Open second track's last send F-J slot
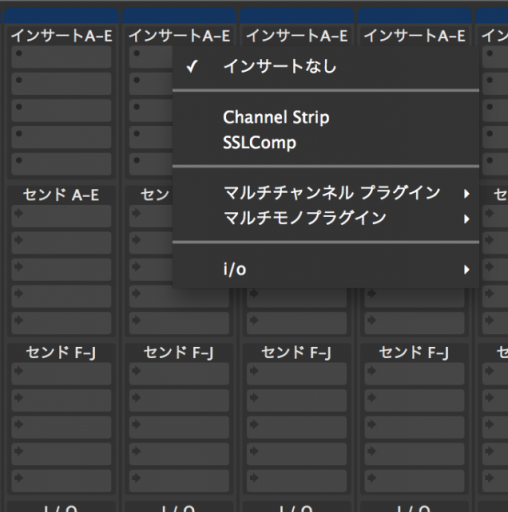This screenshot has height=512, width=508. click(179, 481)
